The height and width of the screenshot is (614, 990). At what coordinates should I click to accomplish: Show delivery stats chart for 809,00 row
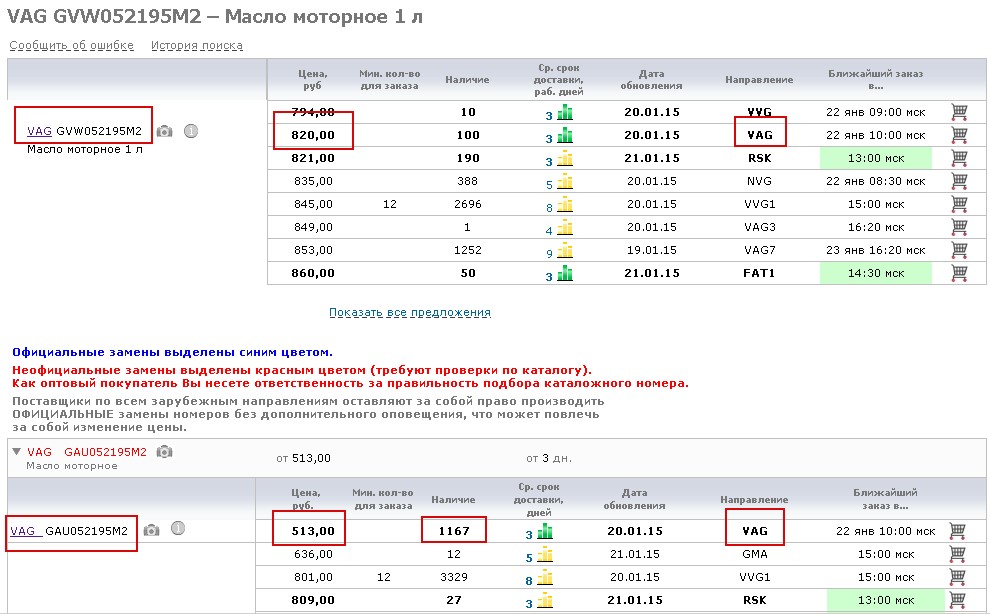click(545, 601)
